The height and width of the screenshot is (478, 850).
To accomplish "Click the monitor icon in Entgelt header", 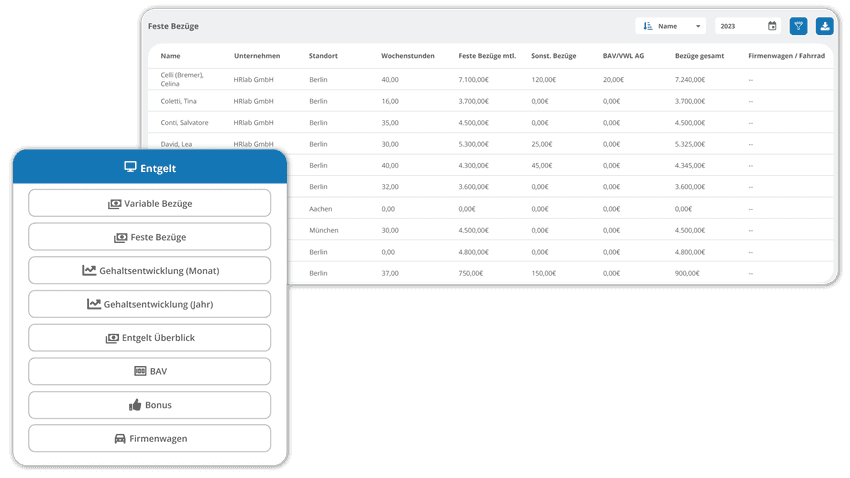I will tap(130, 167).
